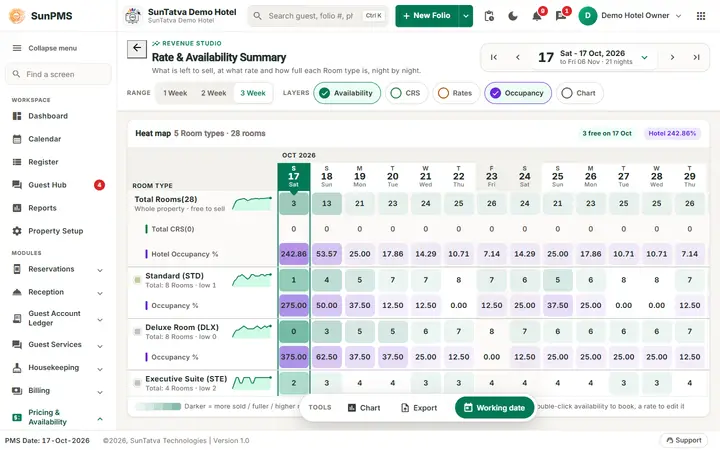The width and height of the screenshot is (720, 450).
Task: Enable the CRS layer
Action: 406,93
